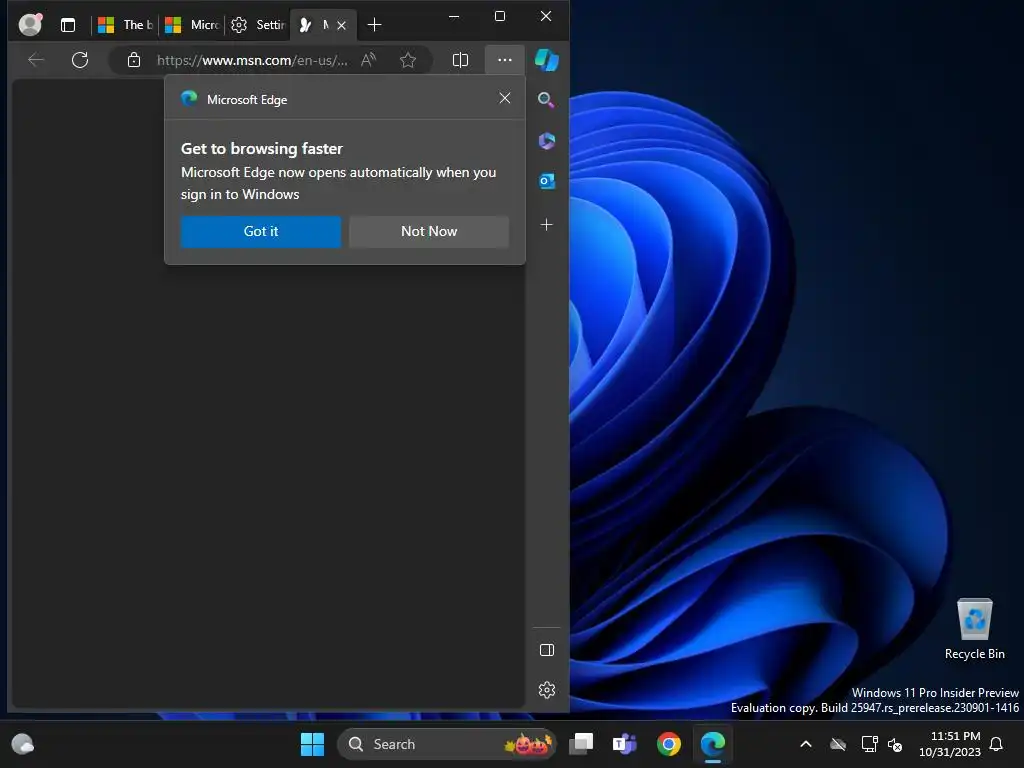The height and width of the screenshot is (768, 1024).
Task: View site information lock icon
Action: tap(134, 60)
